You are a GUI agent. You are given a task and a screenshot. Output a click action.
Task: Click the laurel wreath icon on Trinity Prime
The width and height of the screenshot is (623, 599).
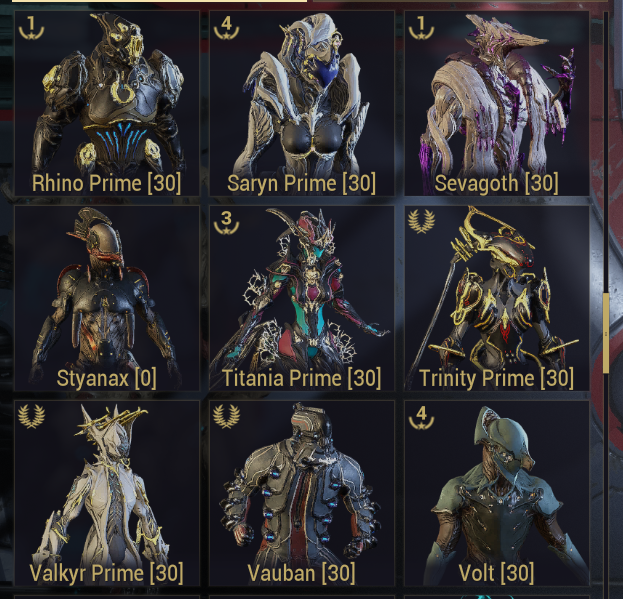[421, 221]
